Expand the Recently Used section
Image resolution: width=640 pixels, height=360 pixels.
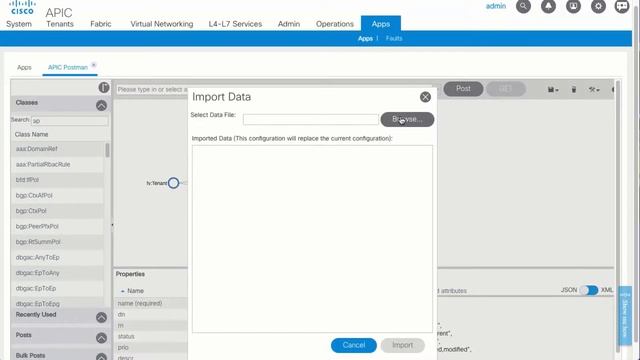coord(102,317)
